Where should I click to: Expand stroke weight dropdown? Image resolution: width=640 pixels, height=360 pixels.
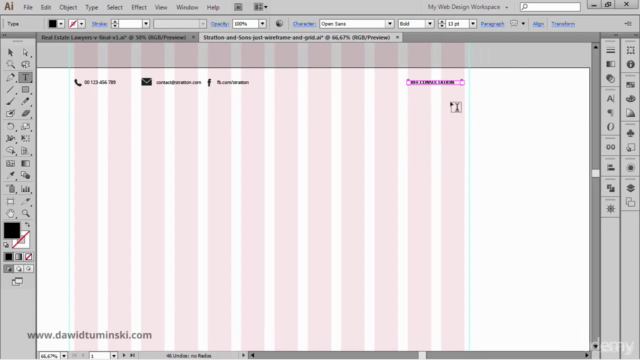click(146, 24)
